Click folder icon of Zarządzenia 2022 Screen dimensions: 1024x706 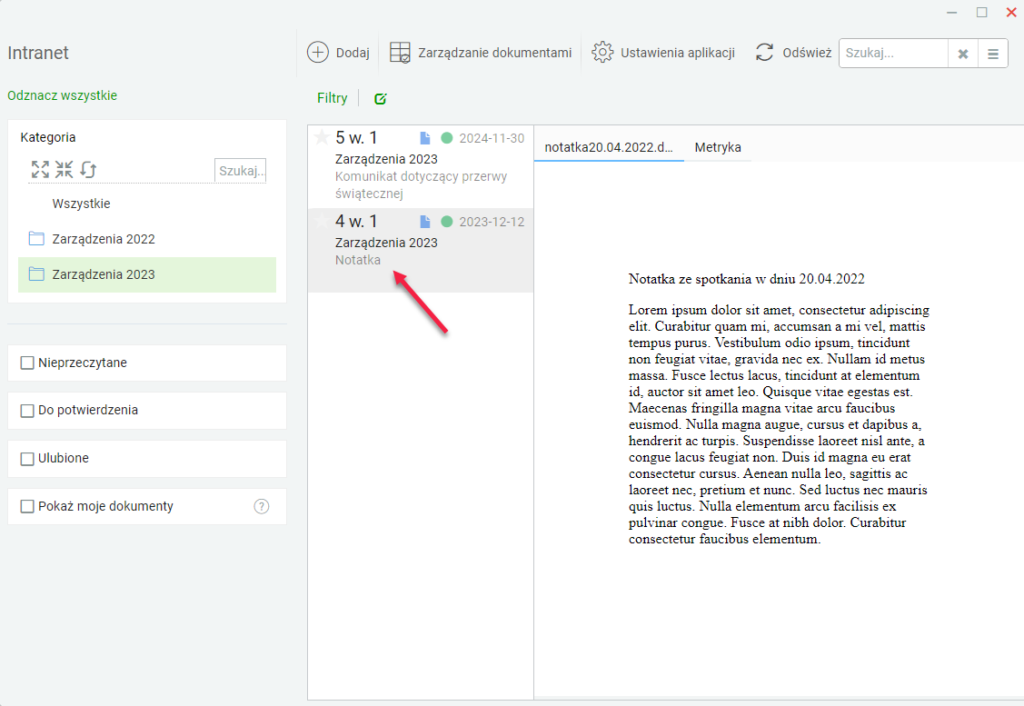coord(37,238)
